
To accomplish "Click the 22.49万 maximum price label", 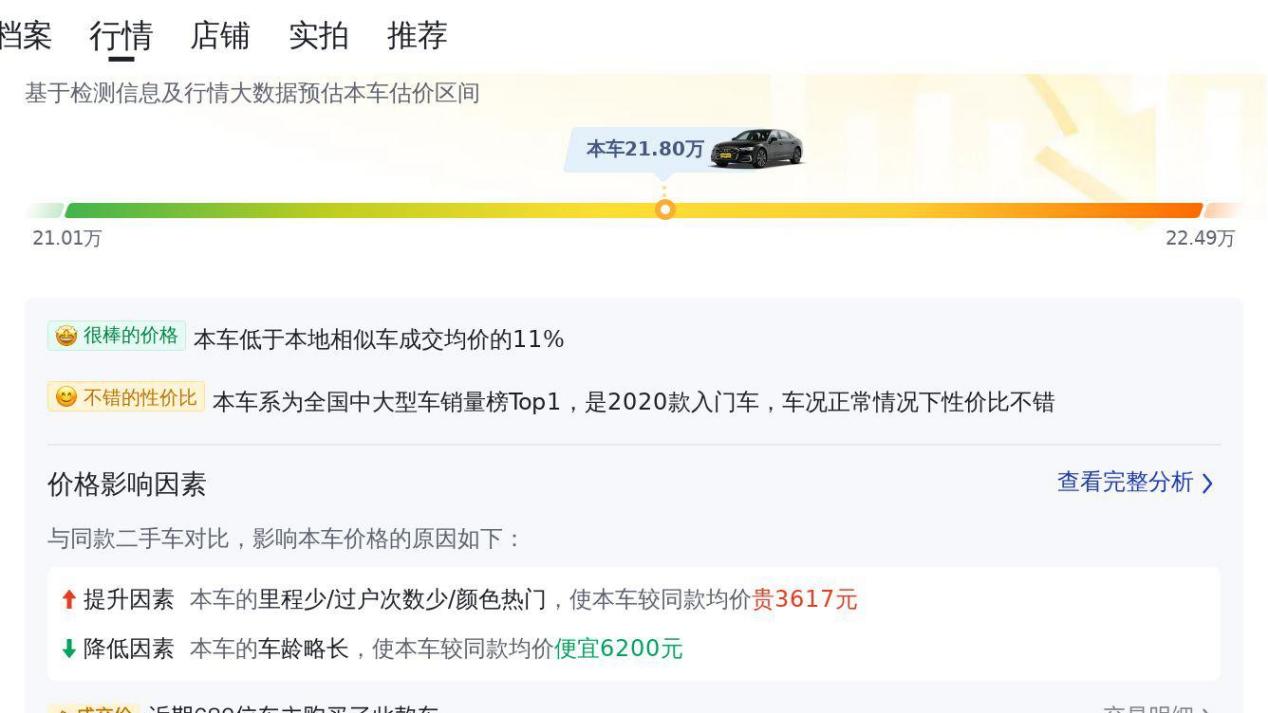I will coord(1200,240).
